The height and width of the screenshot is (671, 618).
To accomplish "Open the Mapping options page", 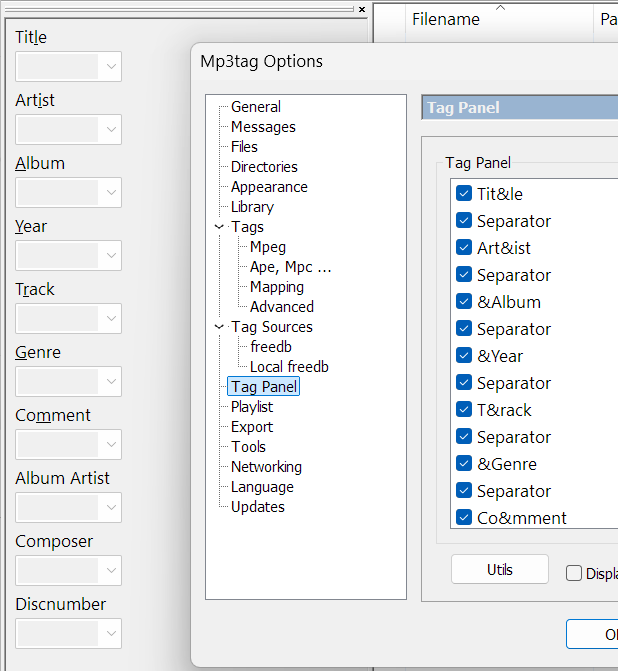I will (277, 287).
